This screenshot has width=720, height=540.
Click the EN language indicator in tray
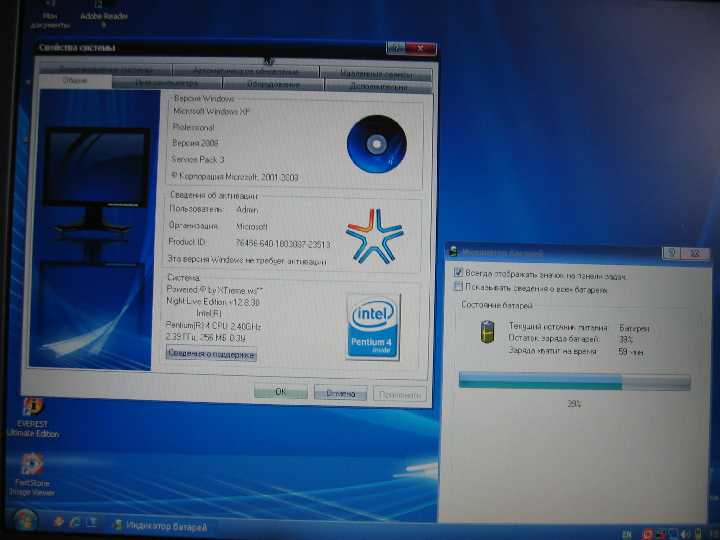[x=627, y=534]
